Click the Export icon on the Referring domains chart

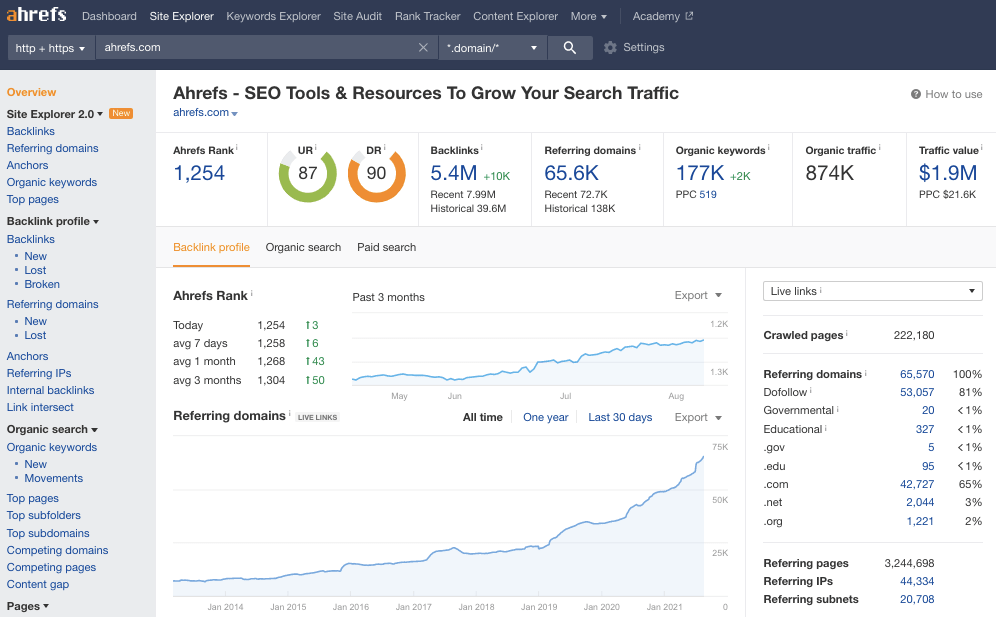(x=716, y=417)
